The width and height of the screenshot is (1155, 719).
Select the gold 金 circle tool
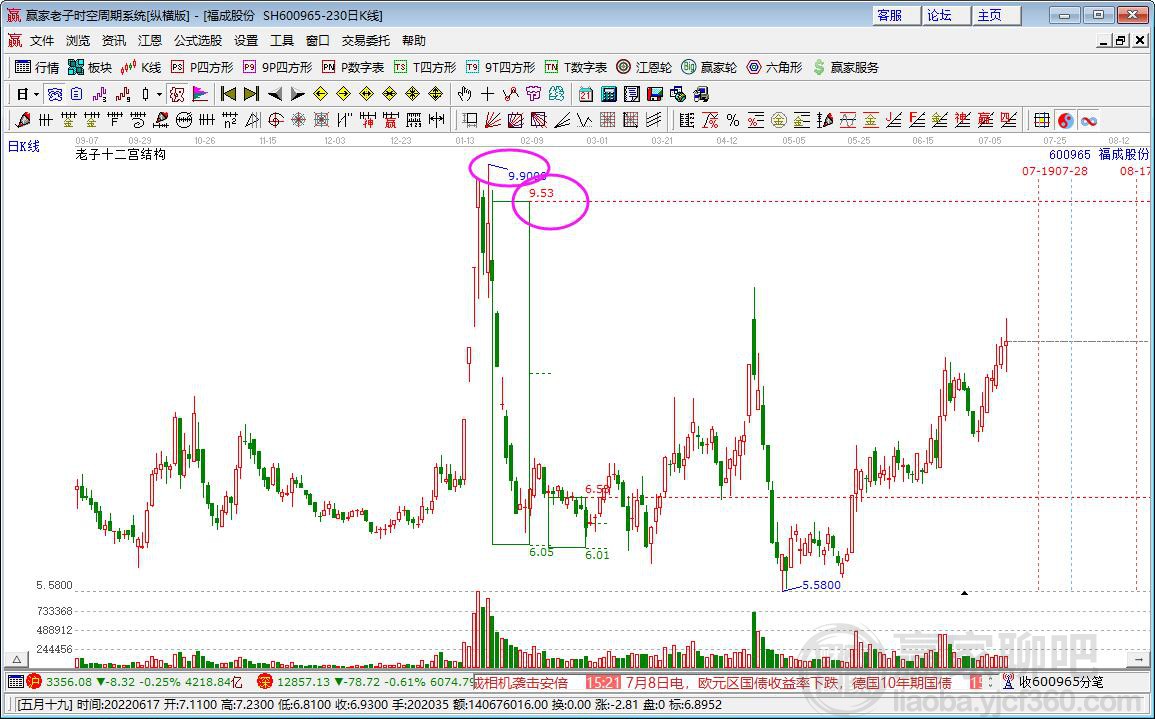pyautogui.click(x=779, y=119)
